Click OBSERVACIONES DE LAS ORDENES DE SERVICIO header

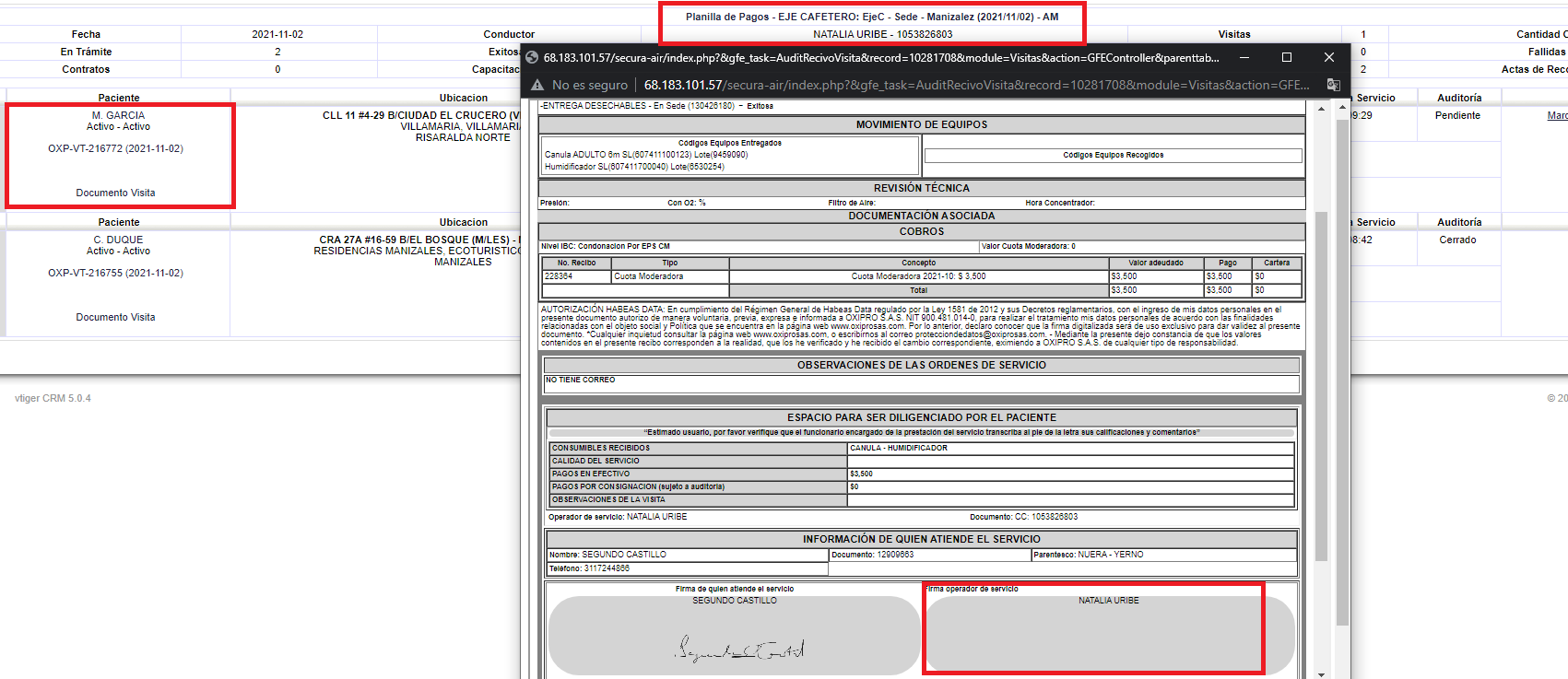[922, 365]
